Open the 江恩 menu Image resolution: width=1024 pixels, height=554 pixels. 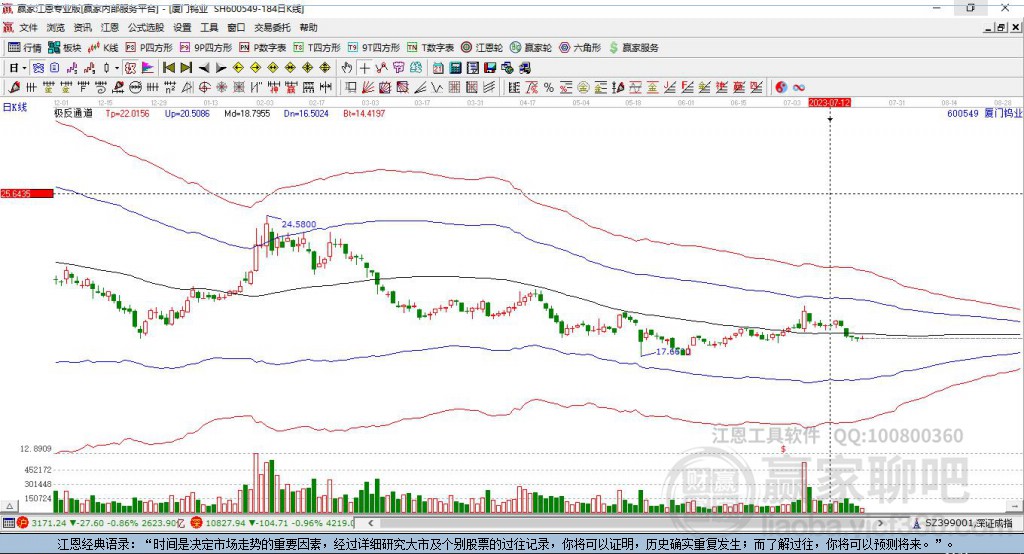click(x=110, y=27)
